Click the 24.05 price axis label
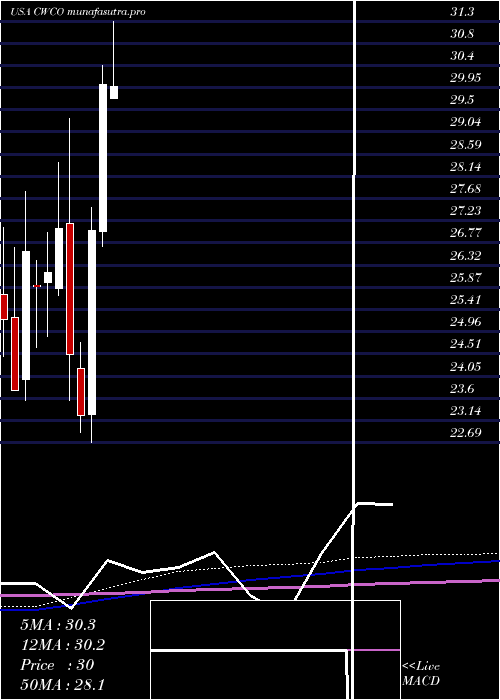 pyautogui.click(x=465, y=367)
